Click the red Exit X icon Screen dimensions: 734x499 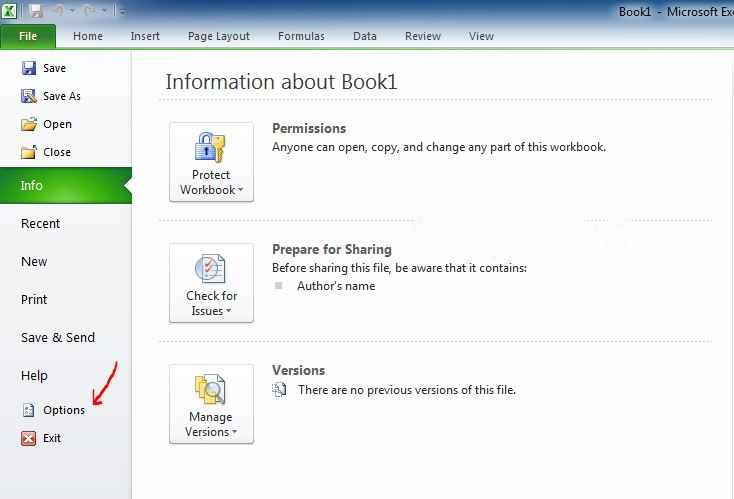[29, 438]
